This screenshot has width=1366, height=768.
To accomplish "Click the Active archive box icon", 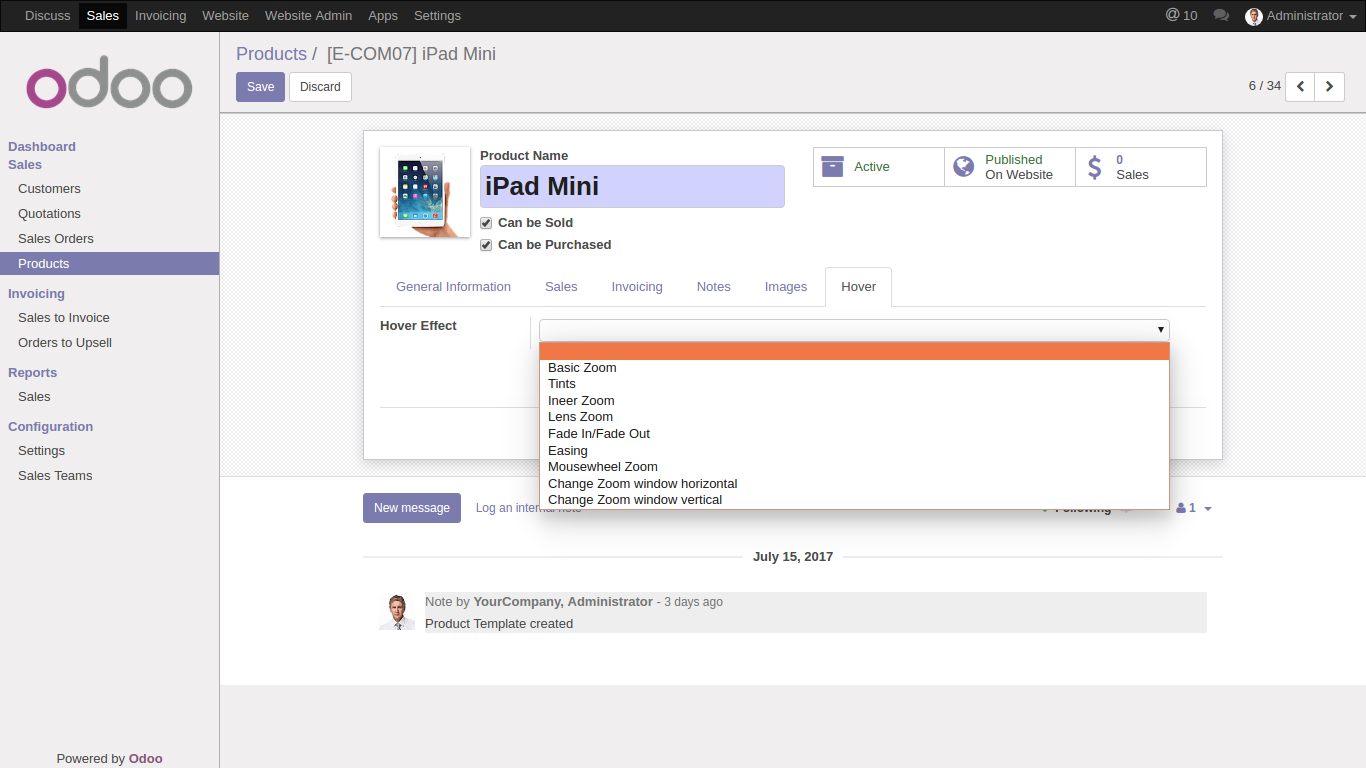I will pyautogui.click(x=832, y=167).
